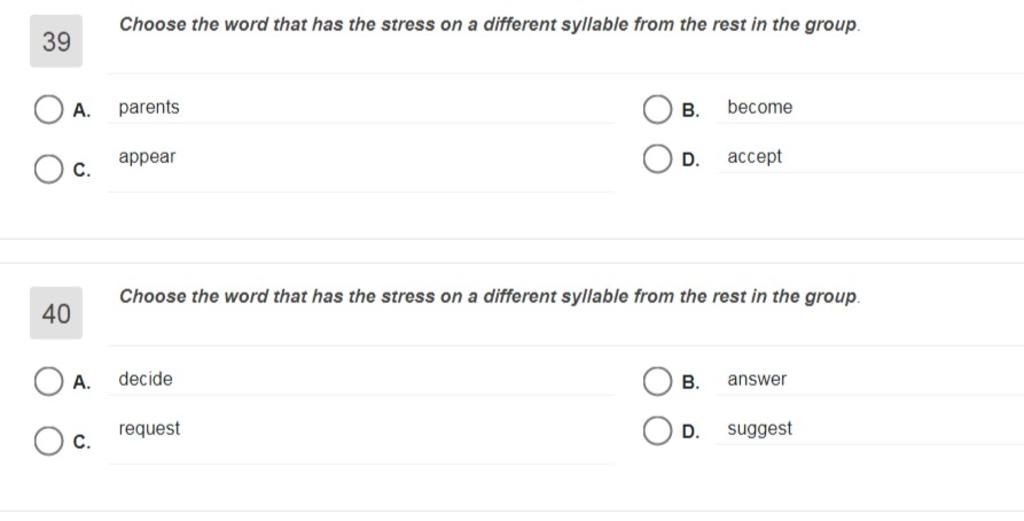This screenshot has width=1024, height=521.
Task: Choose option B 'answer' radio button
Action: coord(657,381)
